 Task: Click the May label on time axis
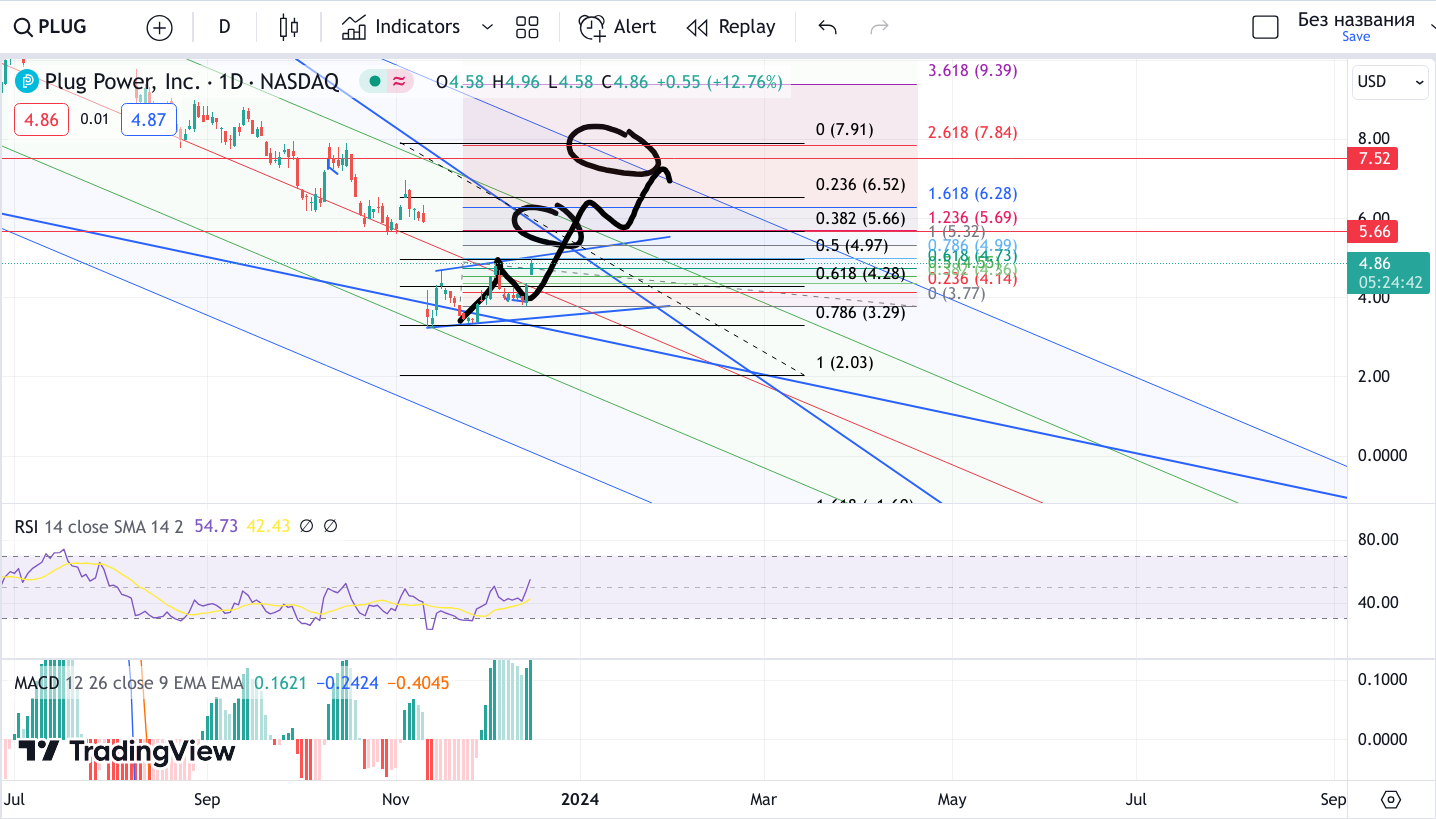click(x=952, y=799)
